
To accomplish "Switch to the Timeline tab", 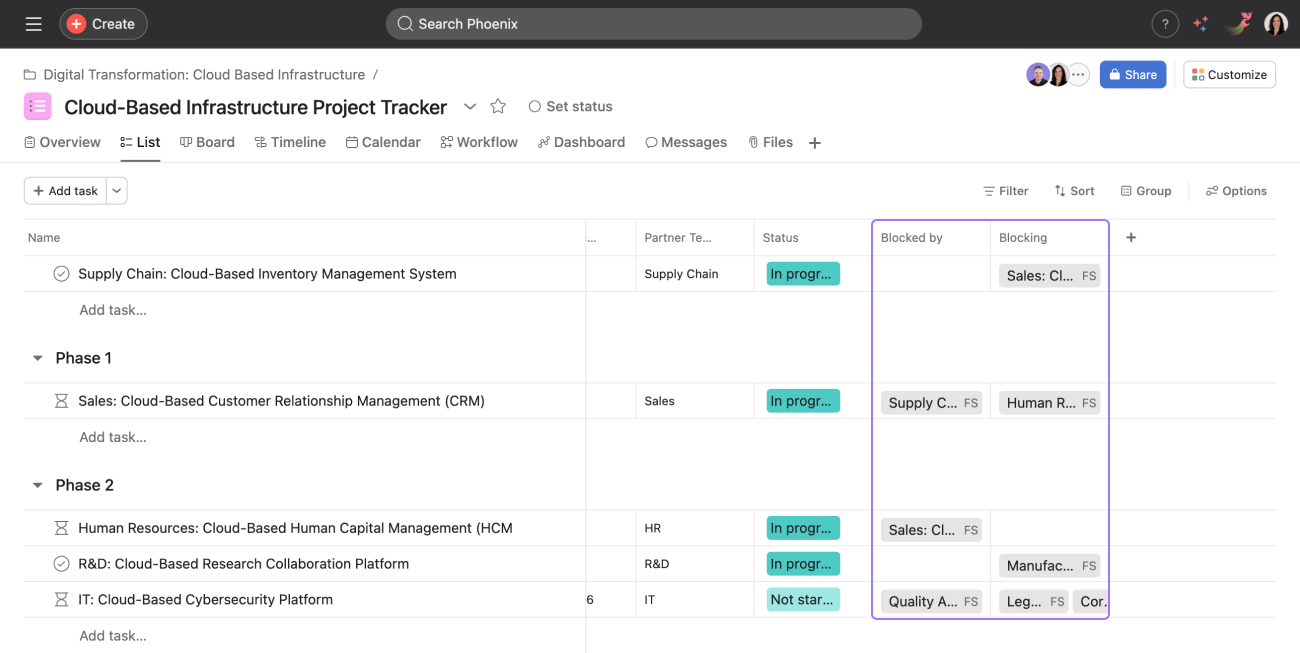I will pos(290,142).
